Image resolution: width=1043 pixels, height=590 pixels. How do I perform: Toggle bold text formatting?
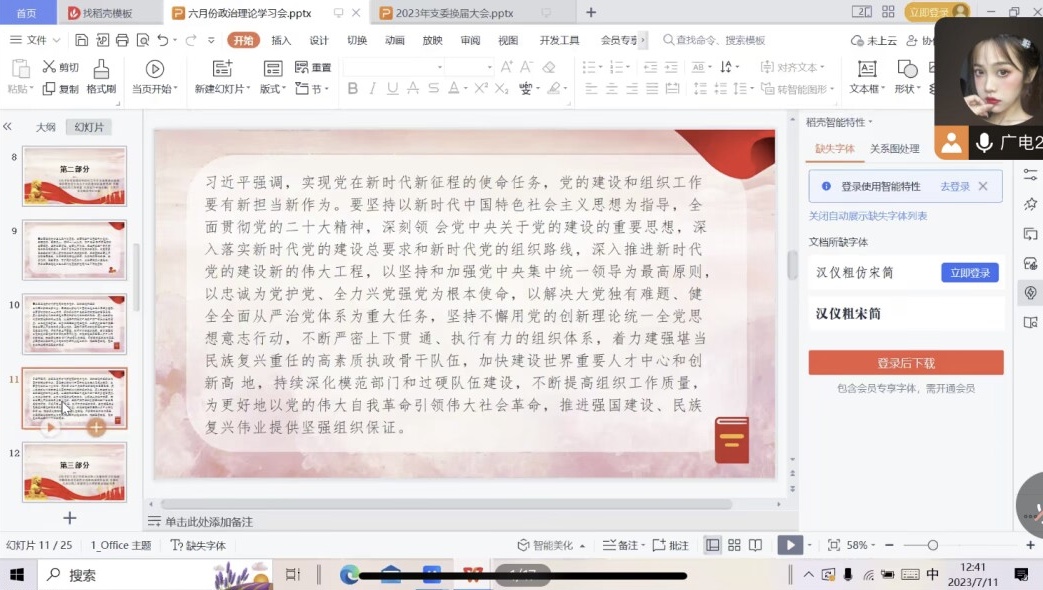click(352, 89)
